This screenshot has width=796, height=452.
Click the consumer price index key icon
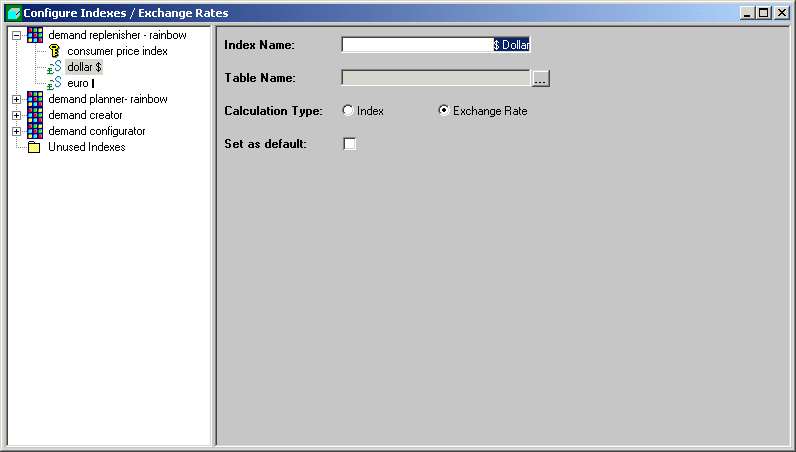54,51
